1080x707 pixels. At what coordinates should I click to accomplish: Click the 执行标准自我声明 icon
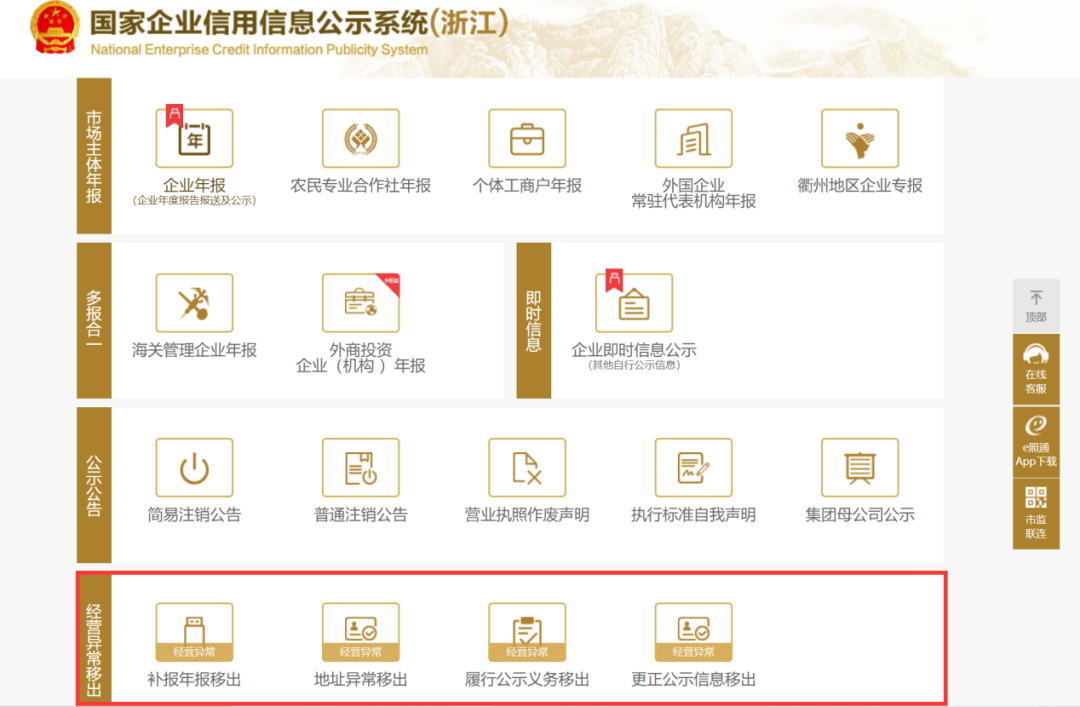point(693,468)
